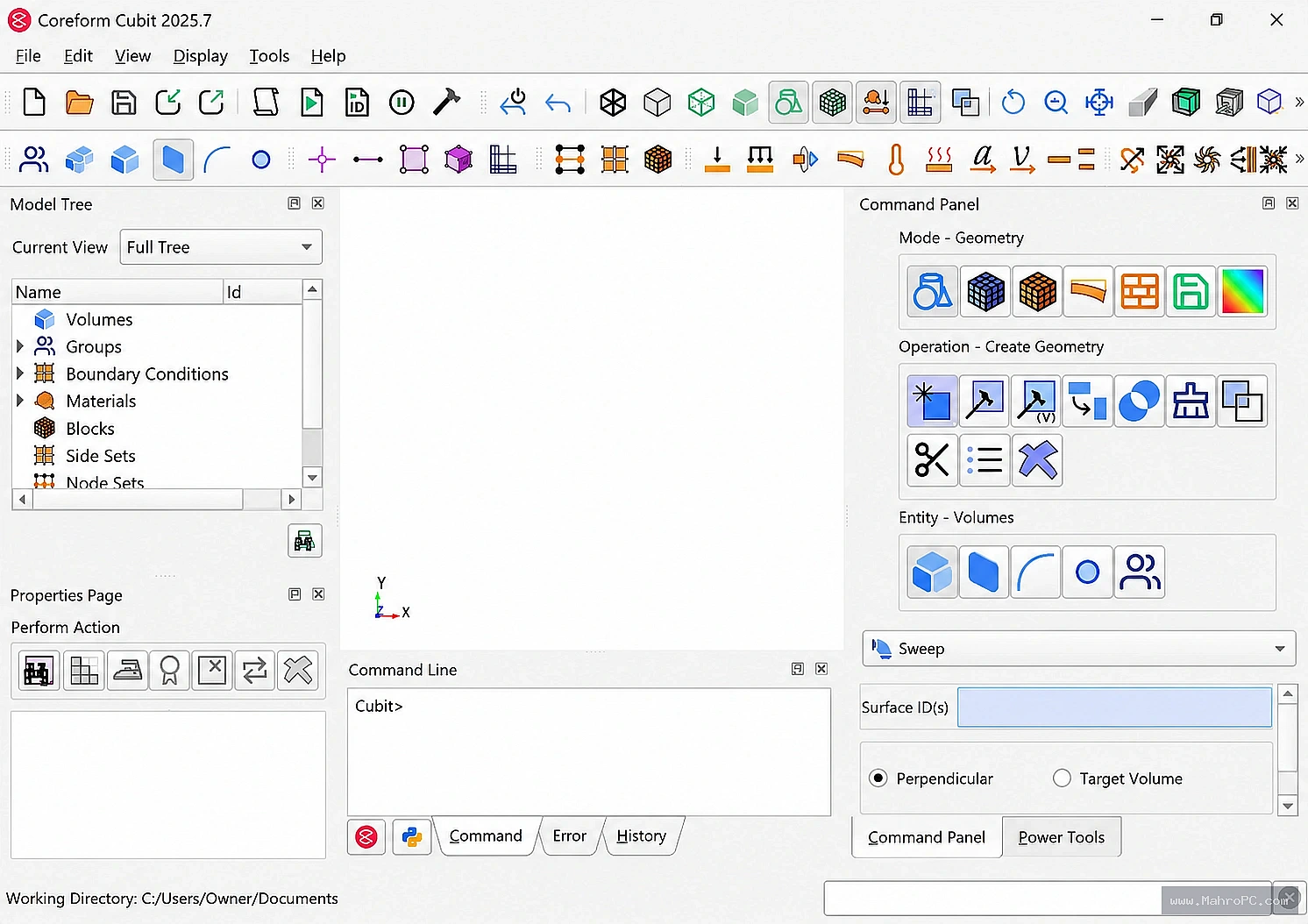The image size is (1308, 924).
Task: Select Groups entity icon in Command Panel
Action: pyautogui.click(x=1139, y=572)
